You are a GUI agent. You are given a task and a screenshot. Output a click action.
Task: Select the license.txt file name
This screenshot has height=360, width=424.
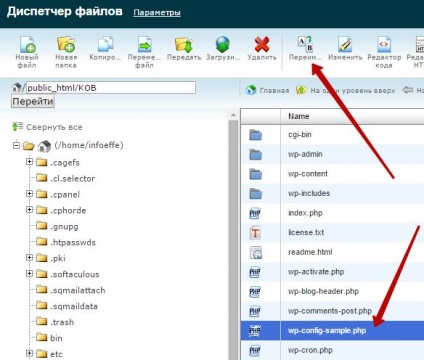pyautogui.click(x=306, y=233)
